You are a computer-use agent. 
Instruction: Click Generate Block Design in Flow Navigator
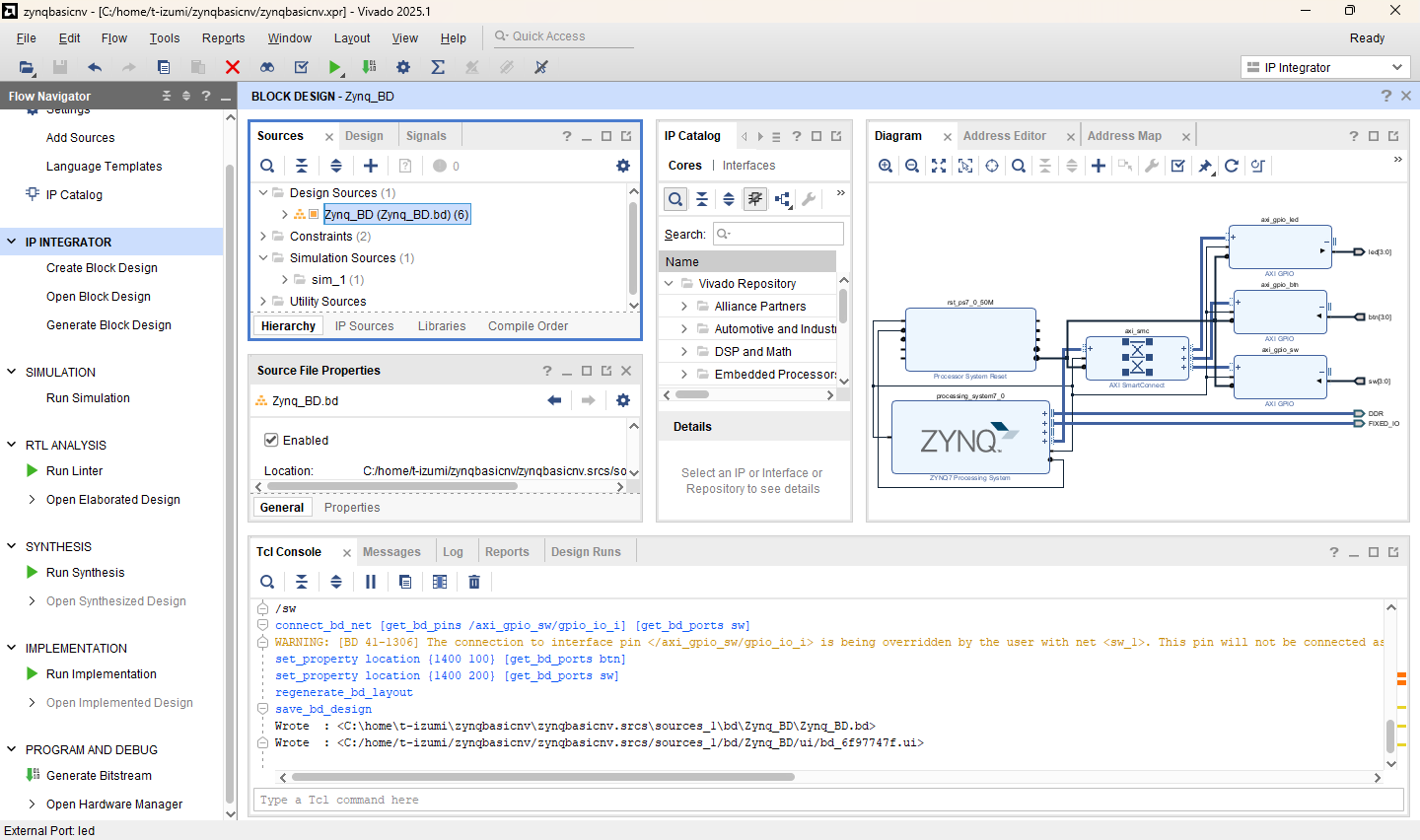pos(108,325)
